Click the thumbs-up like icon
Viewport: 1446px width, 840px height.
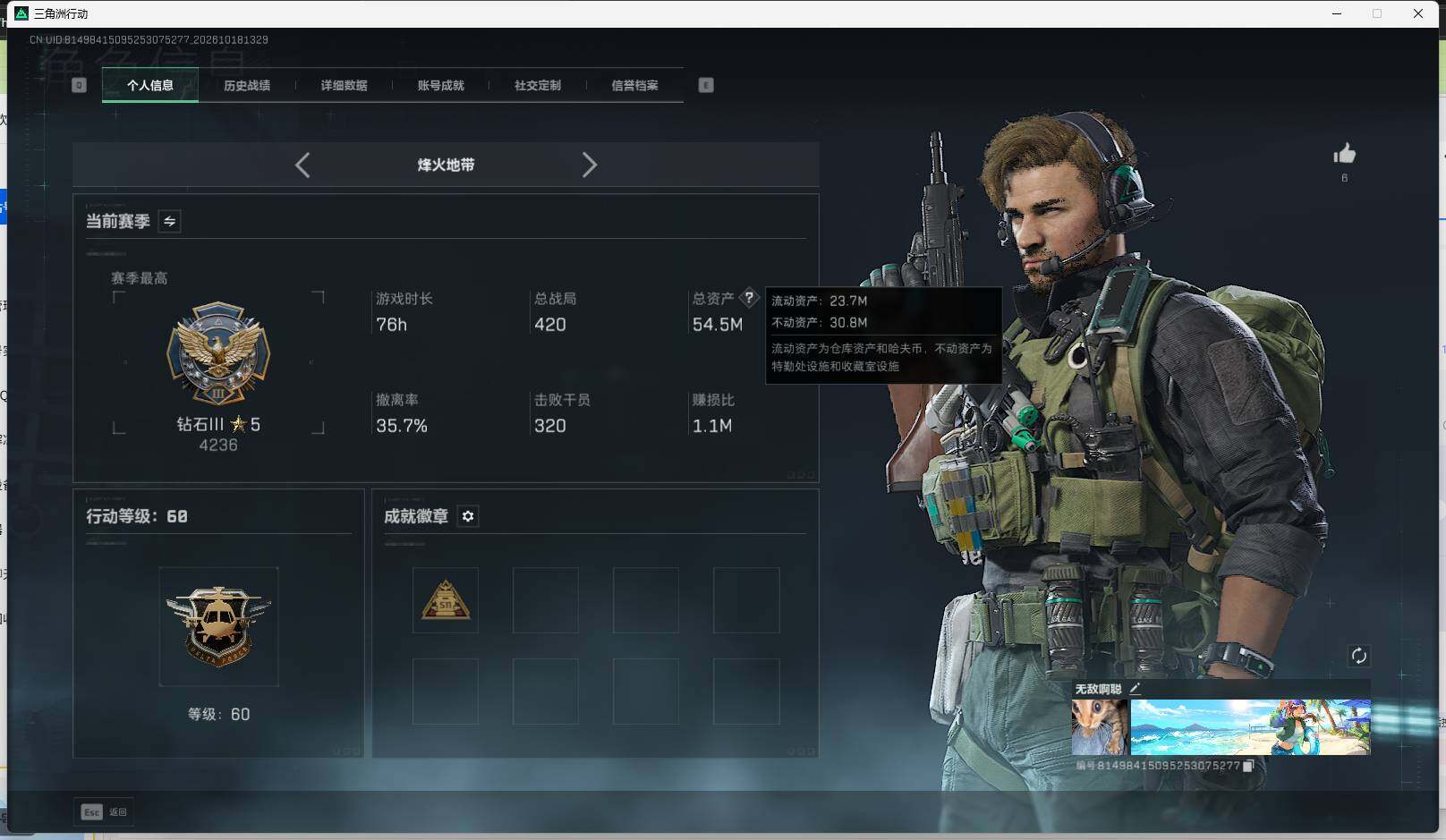(x=1344, y=154)
